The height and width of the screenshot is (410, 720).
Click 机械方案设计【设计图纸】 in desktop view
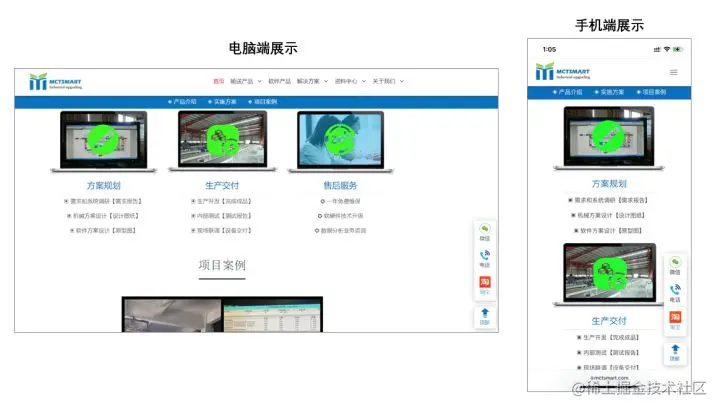pyautogui.click(x=103, y=216)
